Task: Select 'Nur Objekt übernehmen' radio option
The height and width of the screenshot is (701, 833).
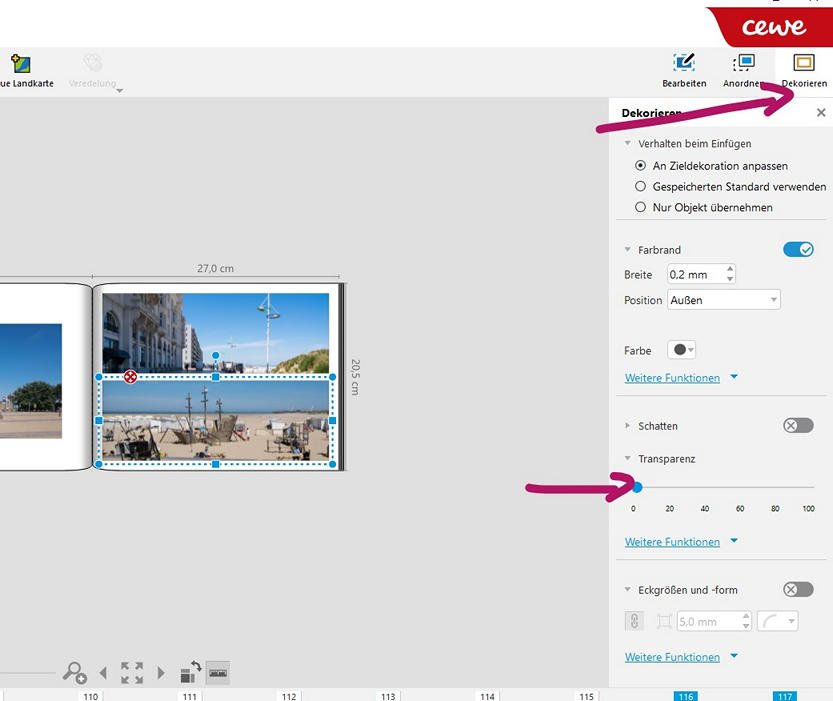Action: pyautogui.click(x=641, y=207)
